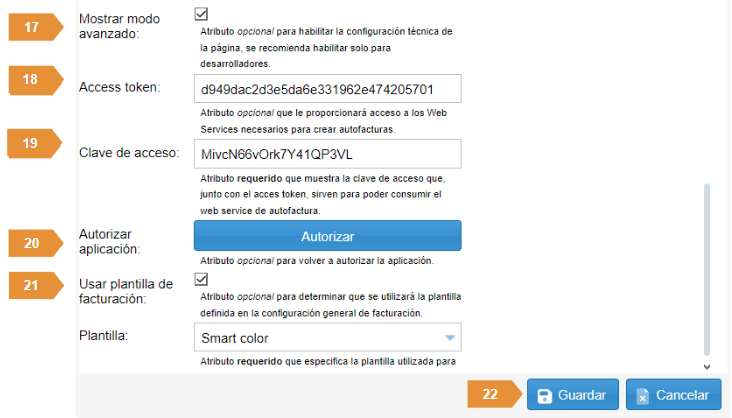Click the document icon on Cancelar
This screenshot has width=732, height=418.
[x=642, y=396]
